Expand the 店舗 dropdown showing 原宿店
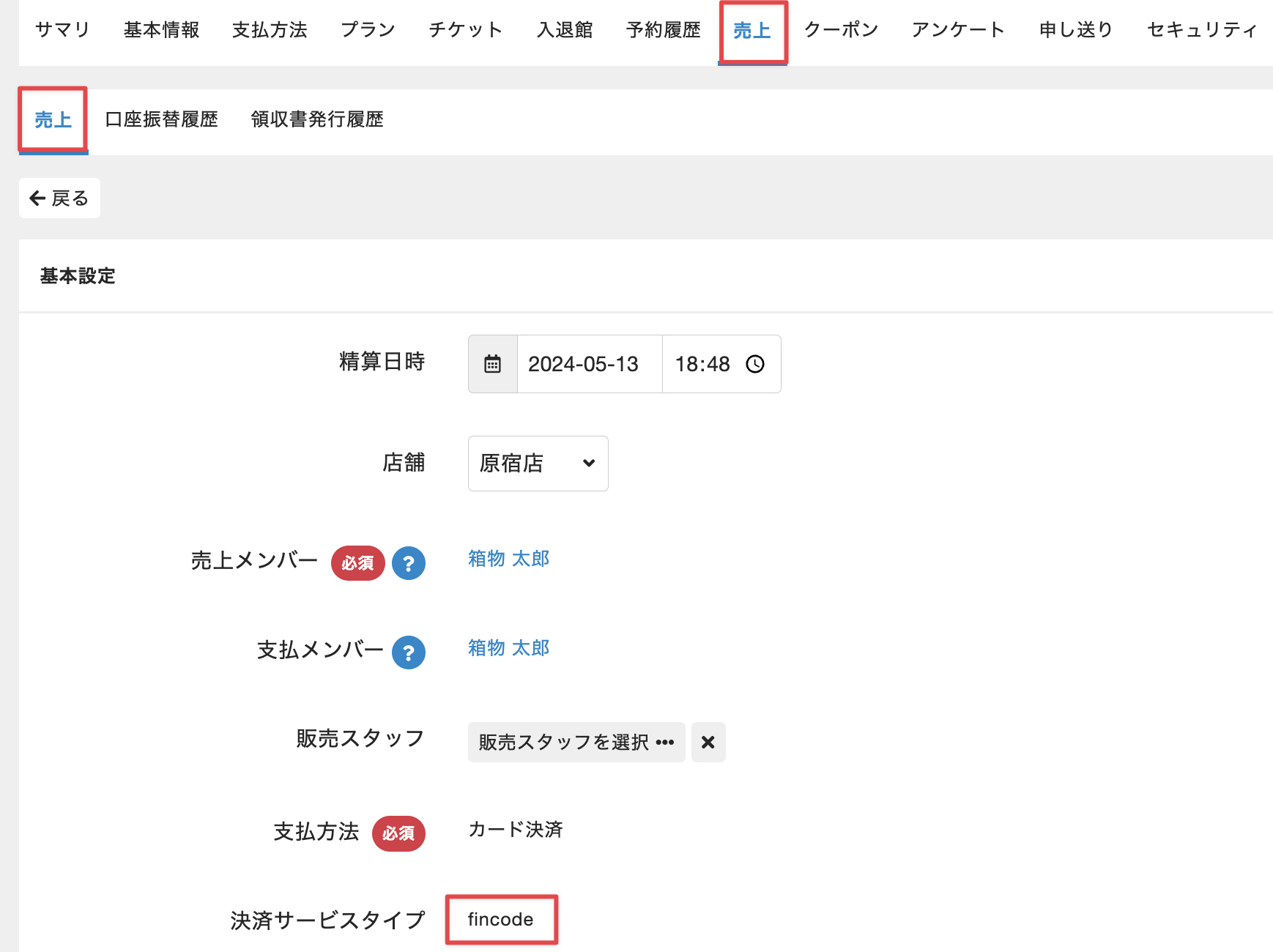1273x952 pixels. 538,464
